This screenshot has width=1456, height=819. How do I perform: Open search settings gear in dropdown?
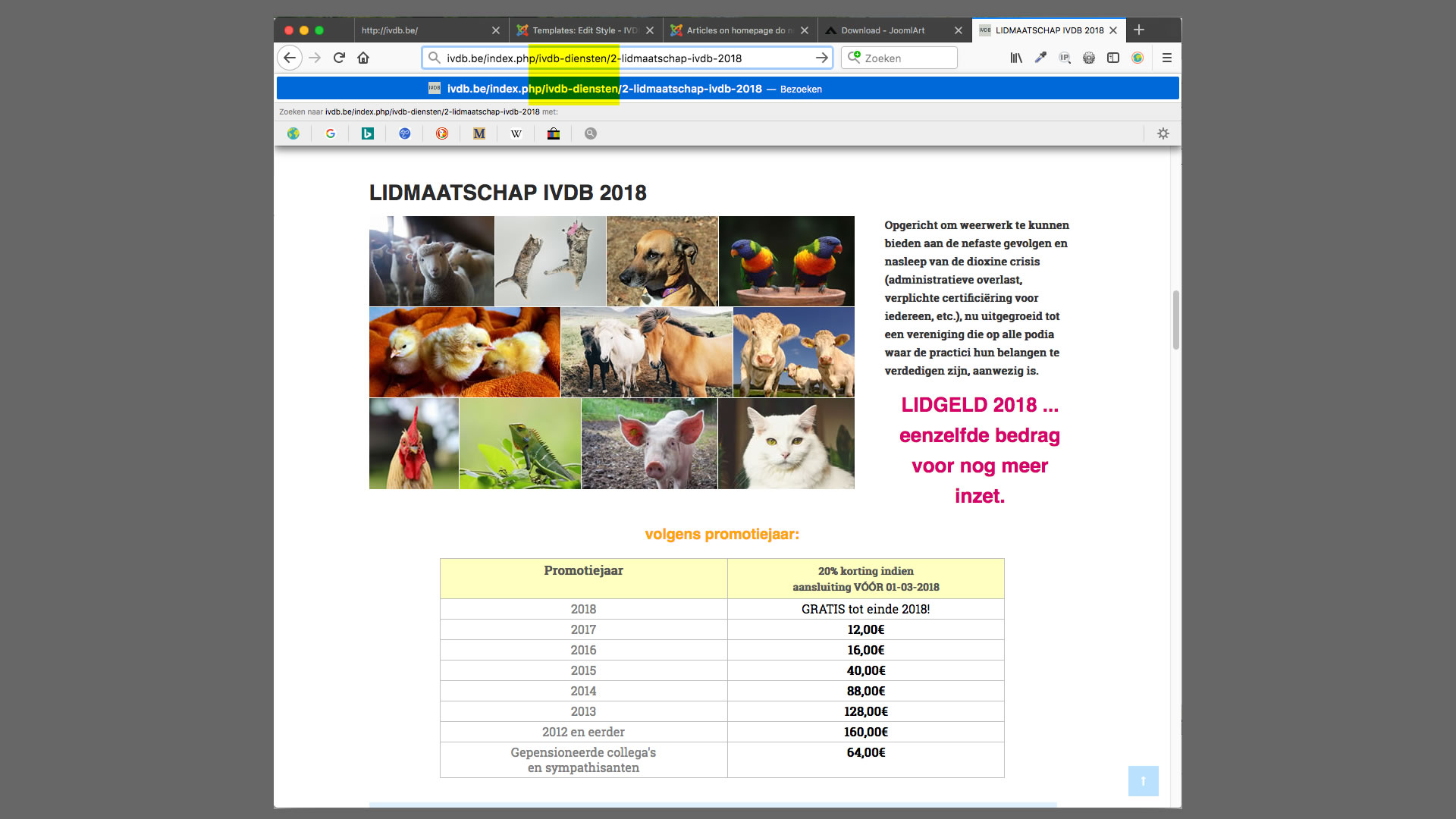1163,133
